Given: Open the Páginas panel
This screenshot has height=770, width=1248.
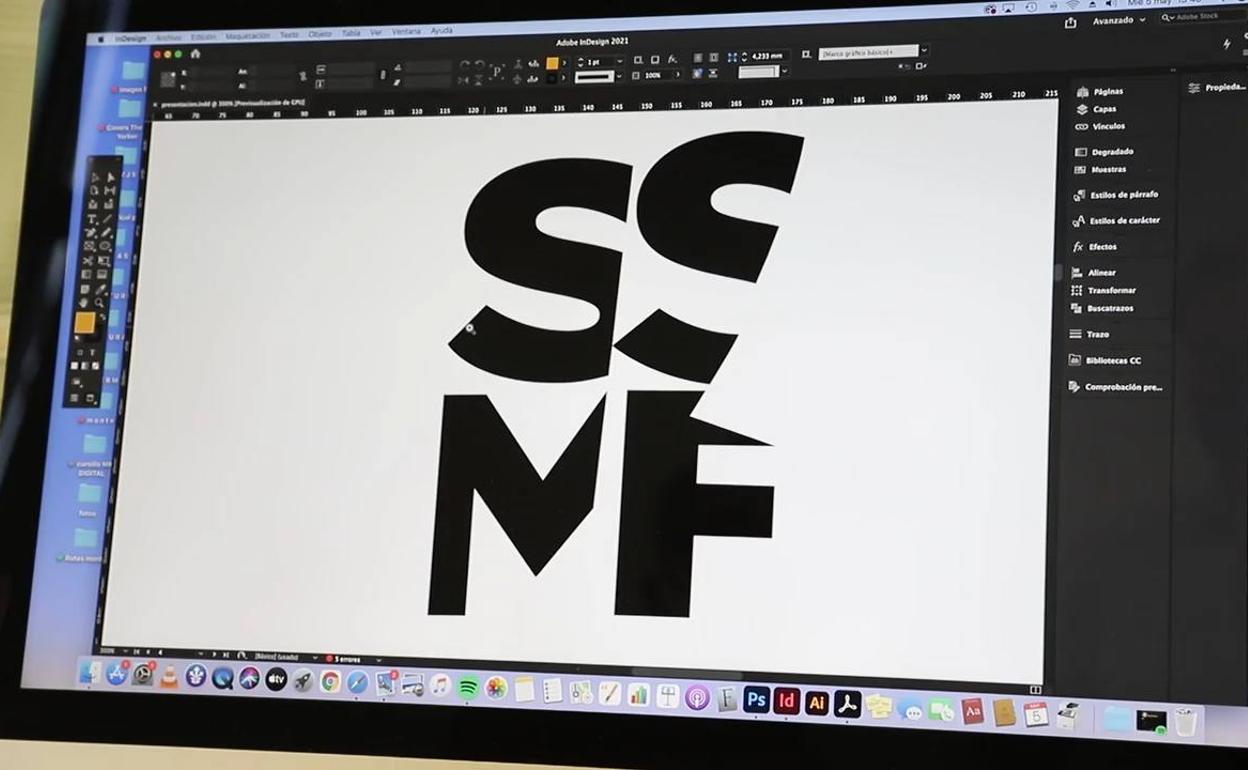Looking at the screenshot, I should (x=1107, y=91).
